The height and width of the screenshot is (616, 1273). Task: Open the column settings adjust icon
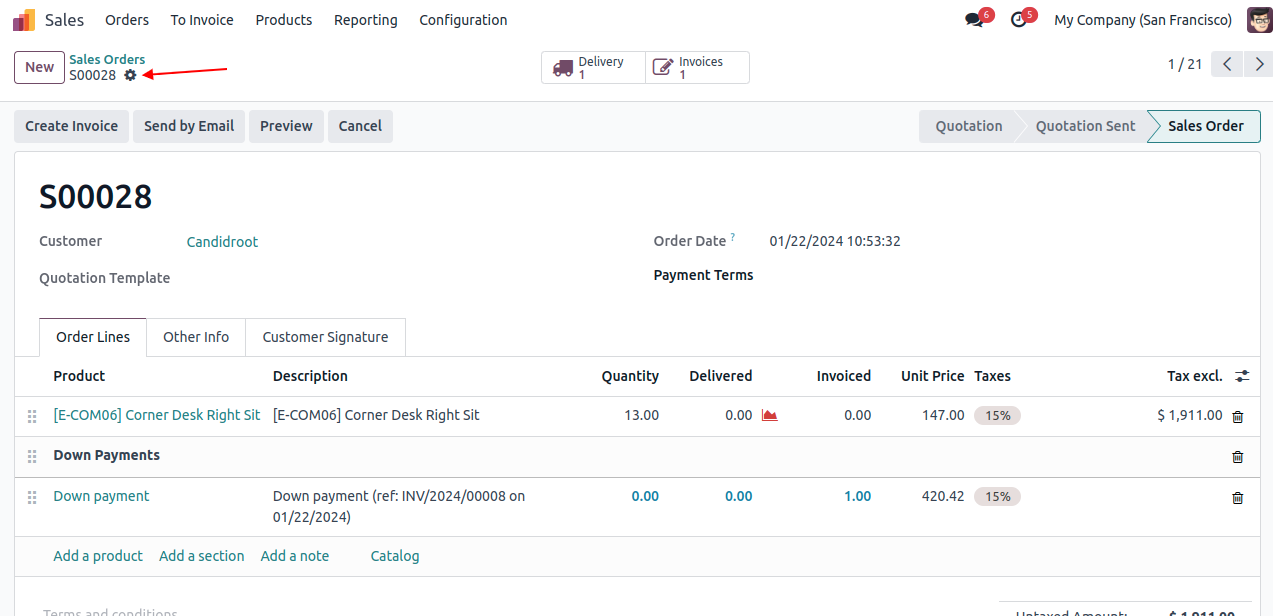[x=1242, y=376]
